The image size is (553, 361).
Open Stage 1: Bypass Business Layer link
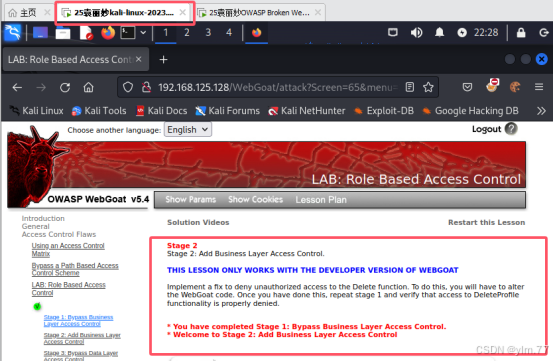(78, 320)
